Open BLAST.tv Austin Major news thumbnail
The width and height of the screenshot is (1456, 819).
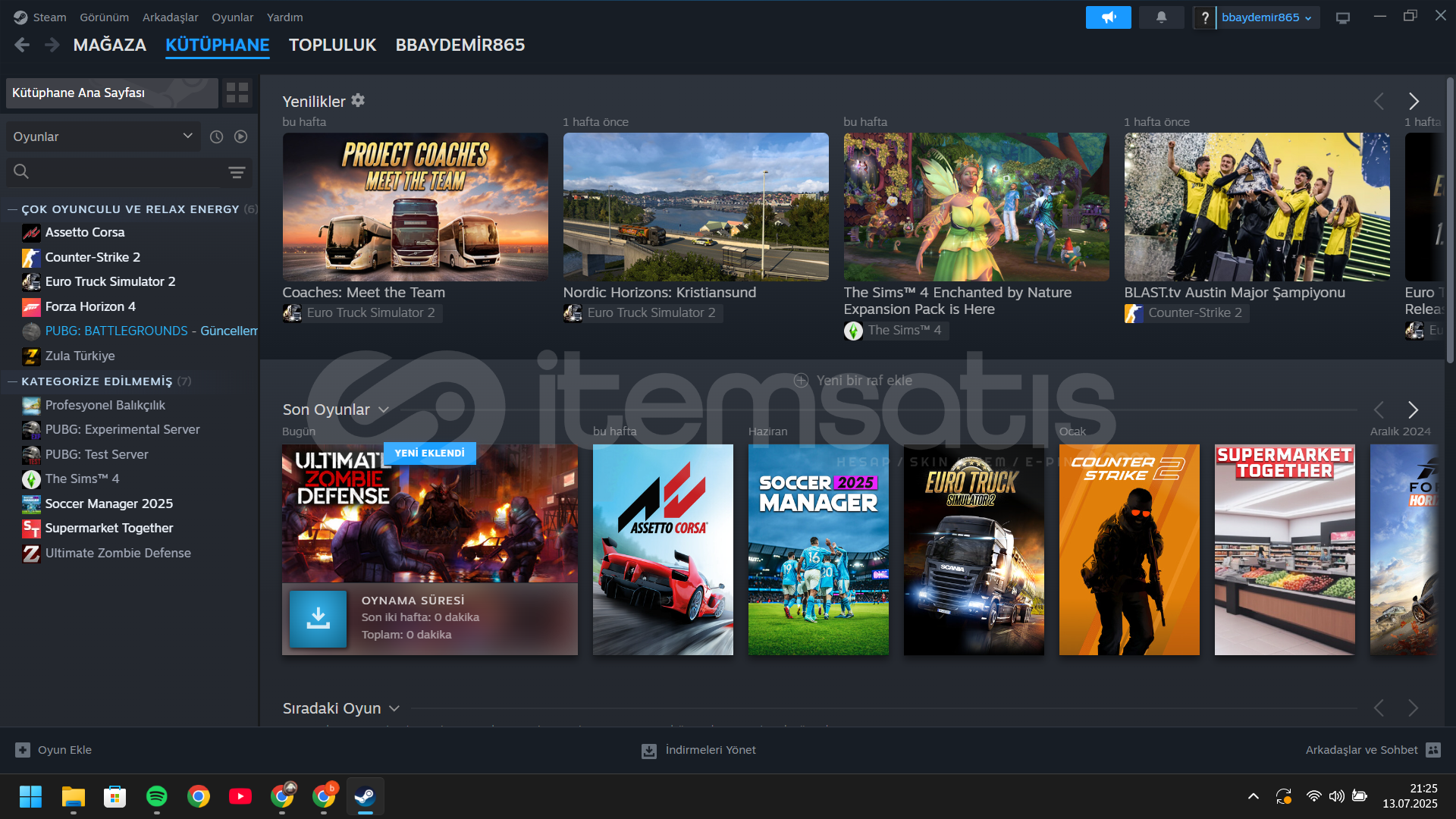pos(1257,206)
